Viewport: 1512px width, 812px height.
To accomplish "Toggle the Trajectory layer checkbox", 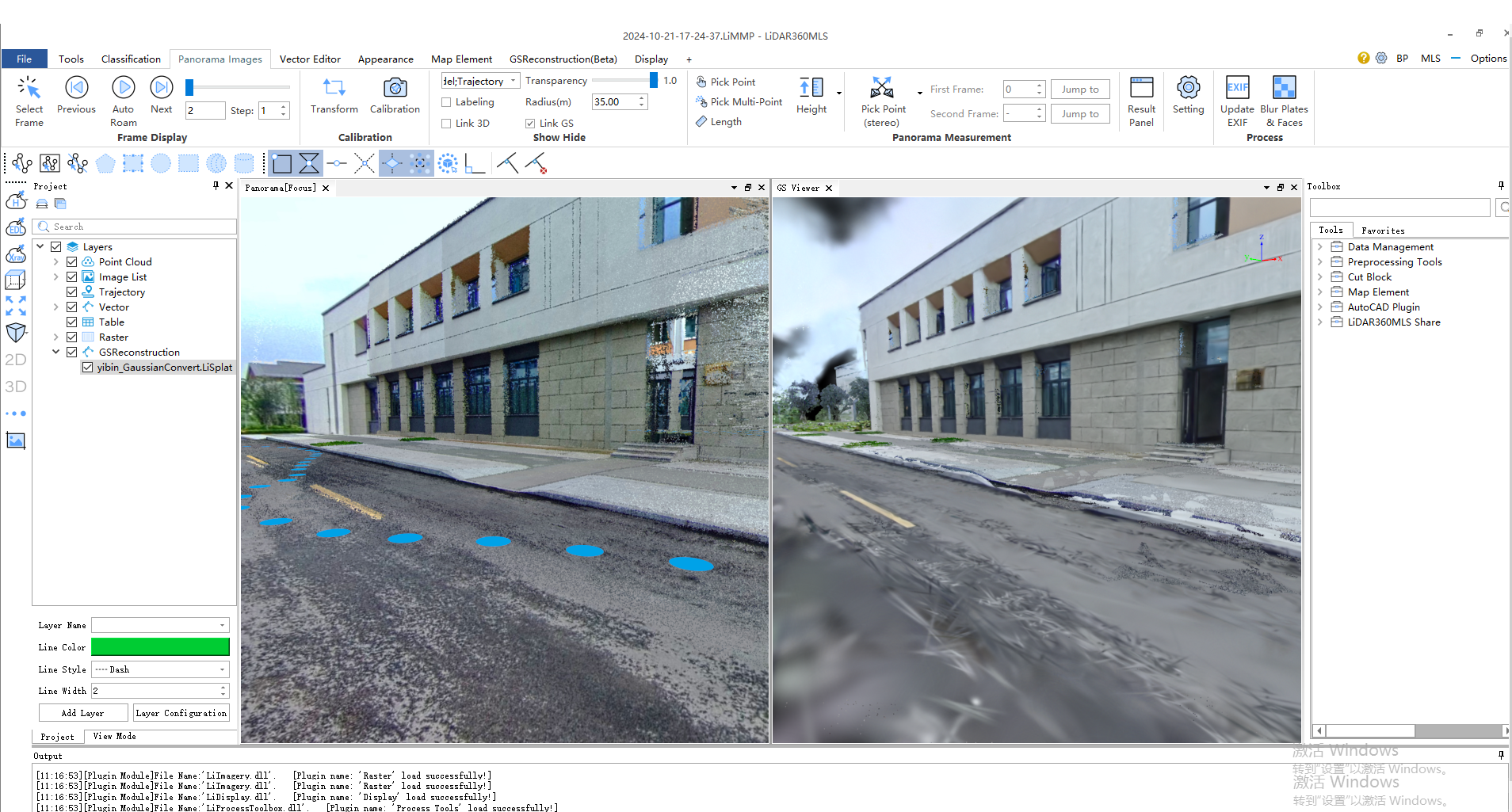I will pyautogui.click(x=71, y=292).
